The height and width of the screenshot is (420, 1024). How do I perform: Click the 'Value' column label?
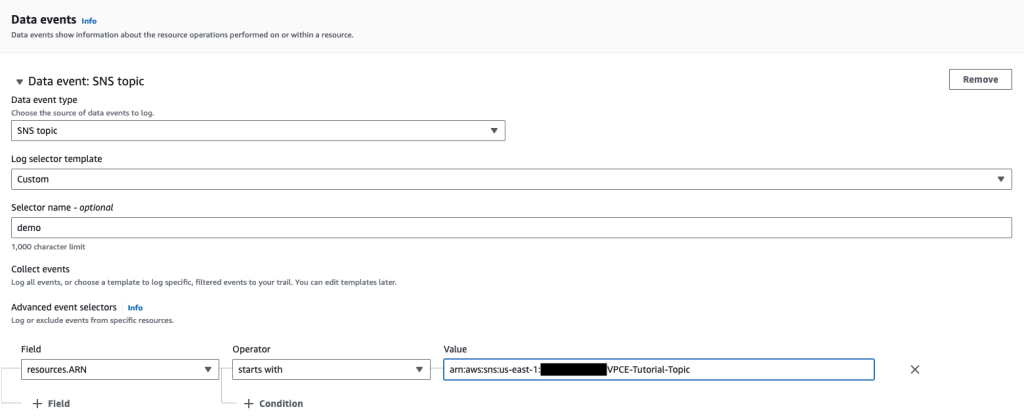click(x=455, y=349)
